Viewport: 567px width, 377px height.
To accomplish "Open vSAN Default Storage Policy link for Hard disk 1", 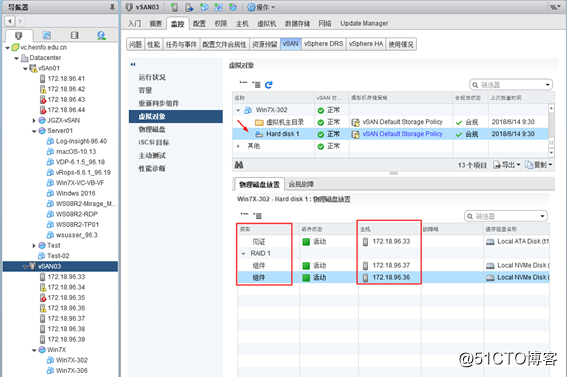I will 402,134.
